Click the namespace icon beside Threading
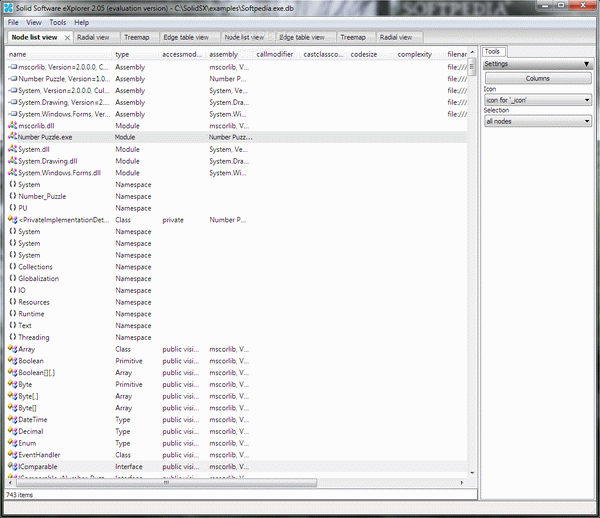The height and width of the screenshot is (518, 600). 13,337
